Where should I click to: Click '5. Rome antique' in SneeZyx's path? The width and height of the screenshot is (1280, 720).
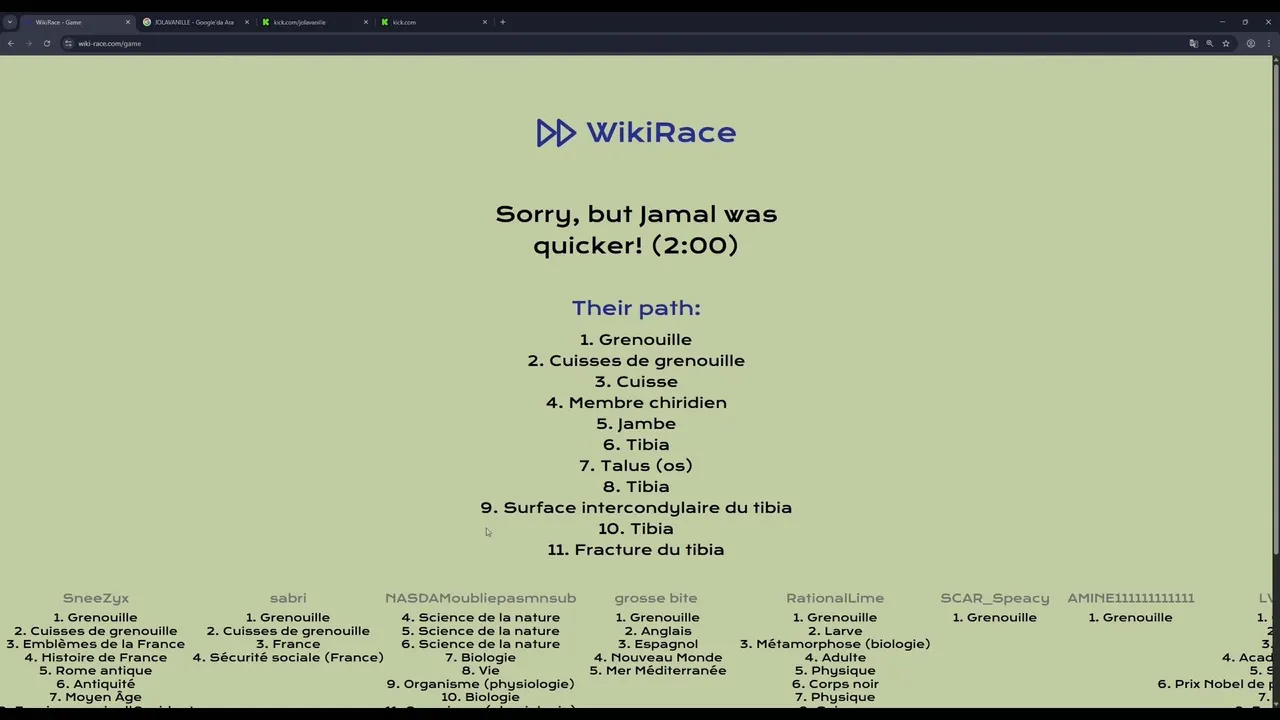click(96, 670)
